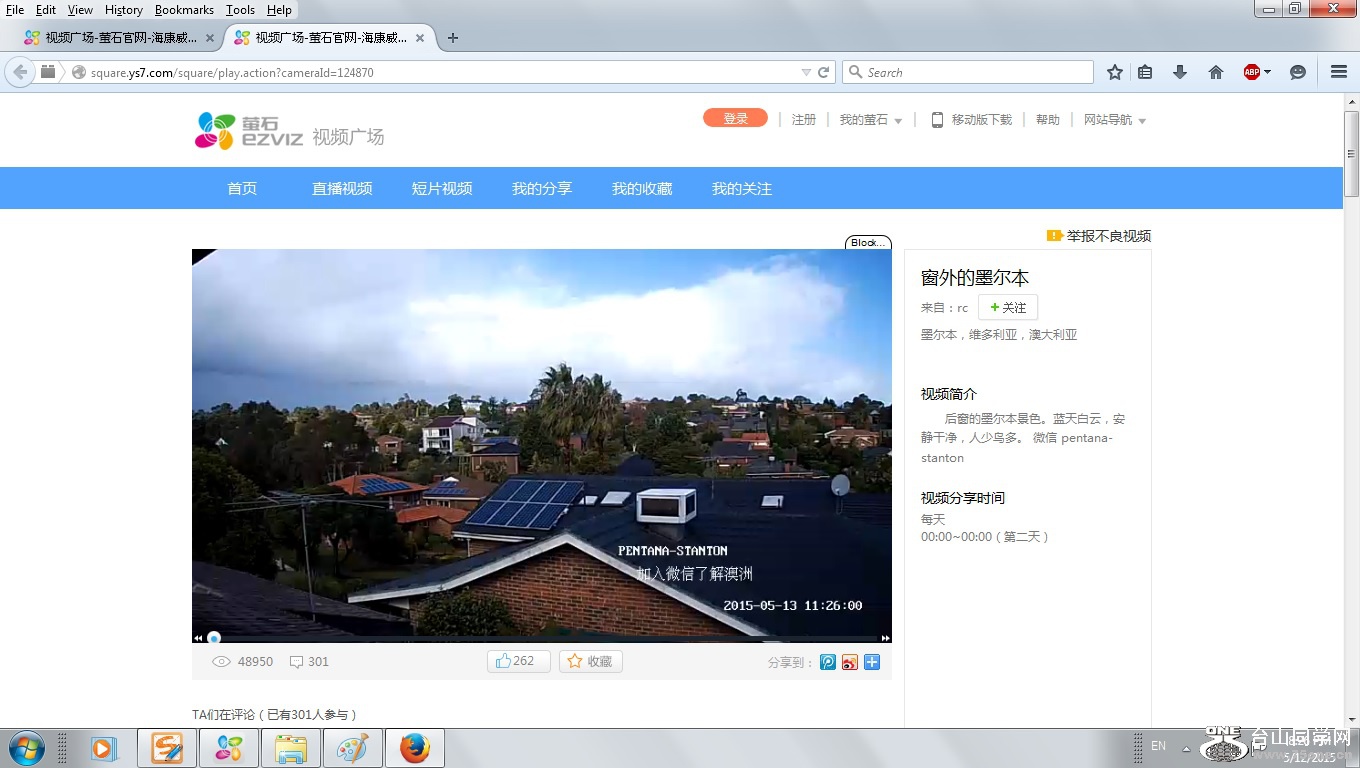Click the video progress slider handle

[x=213, y=638]
